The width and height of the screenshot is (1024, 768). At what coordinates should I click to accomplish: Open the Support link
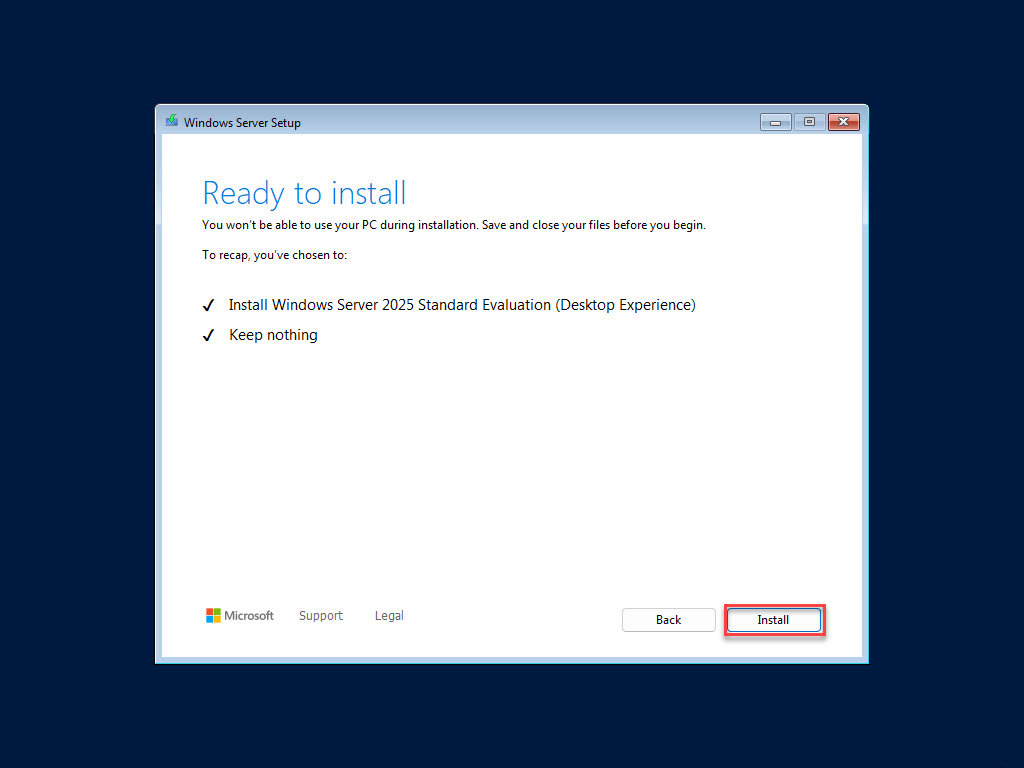pyautogui.click(x=321, y=616)
